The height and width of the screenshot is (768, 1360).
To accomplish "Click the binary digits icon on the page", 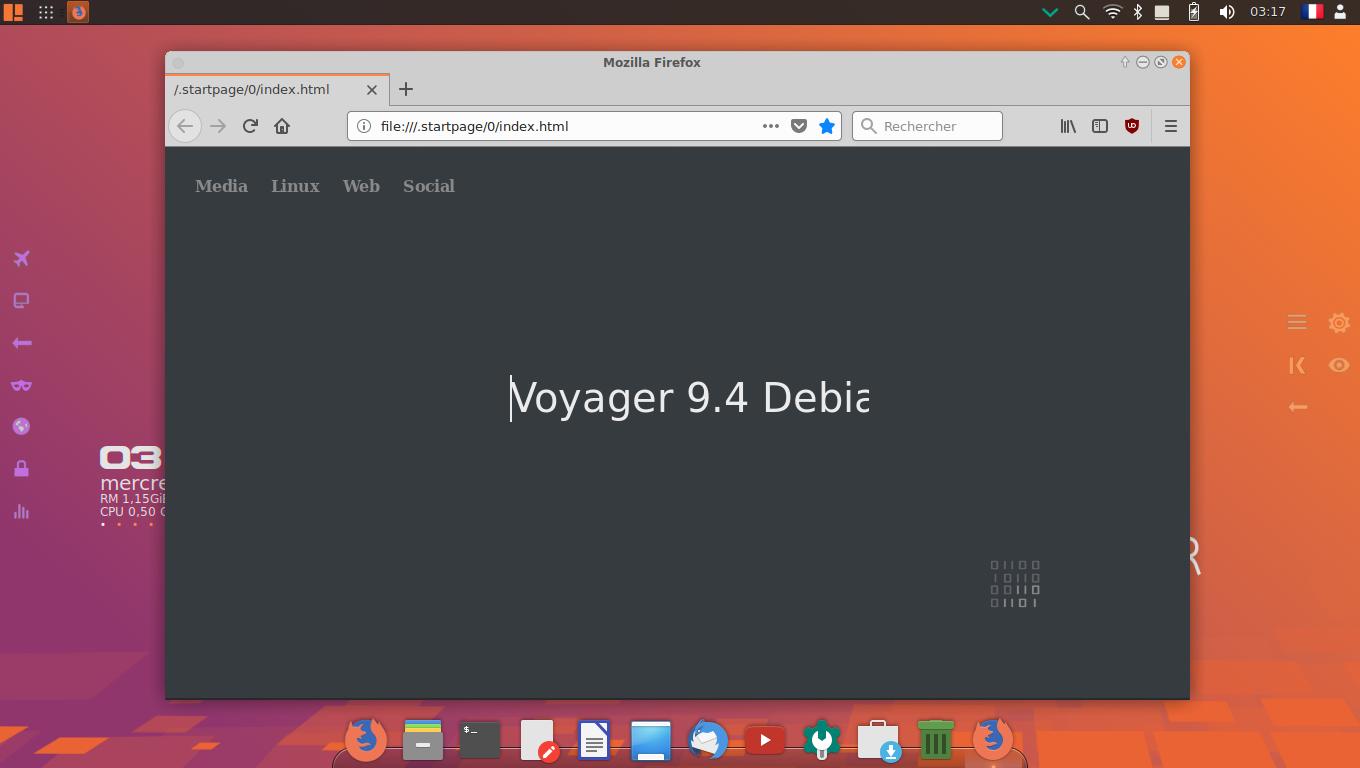I will click(1015, 584).
